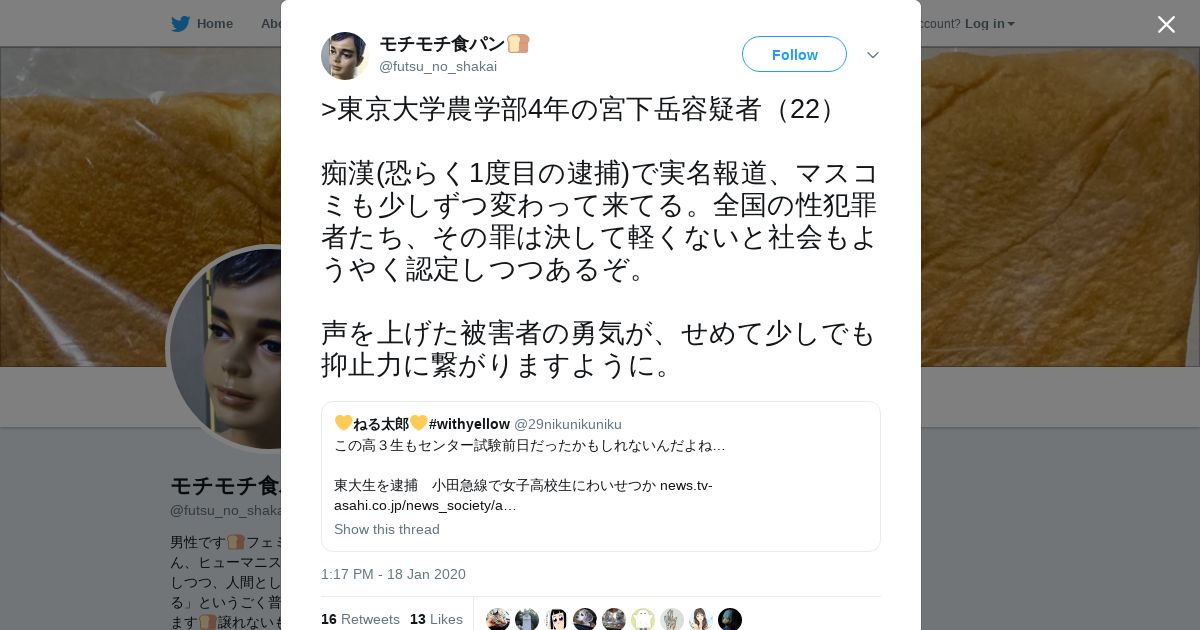Open the dark round last liker avatar

(730, 619)
